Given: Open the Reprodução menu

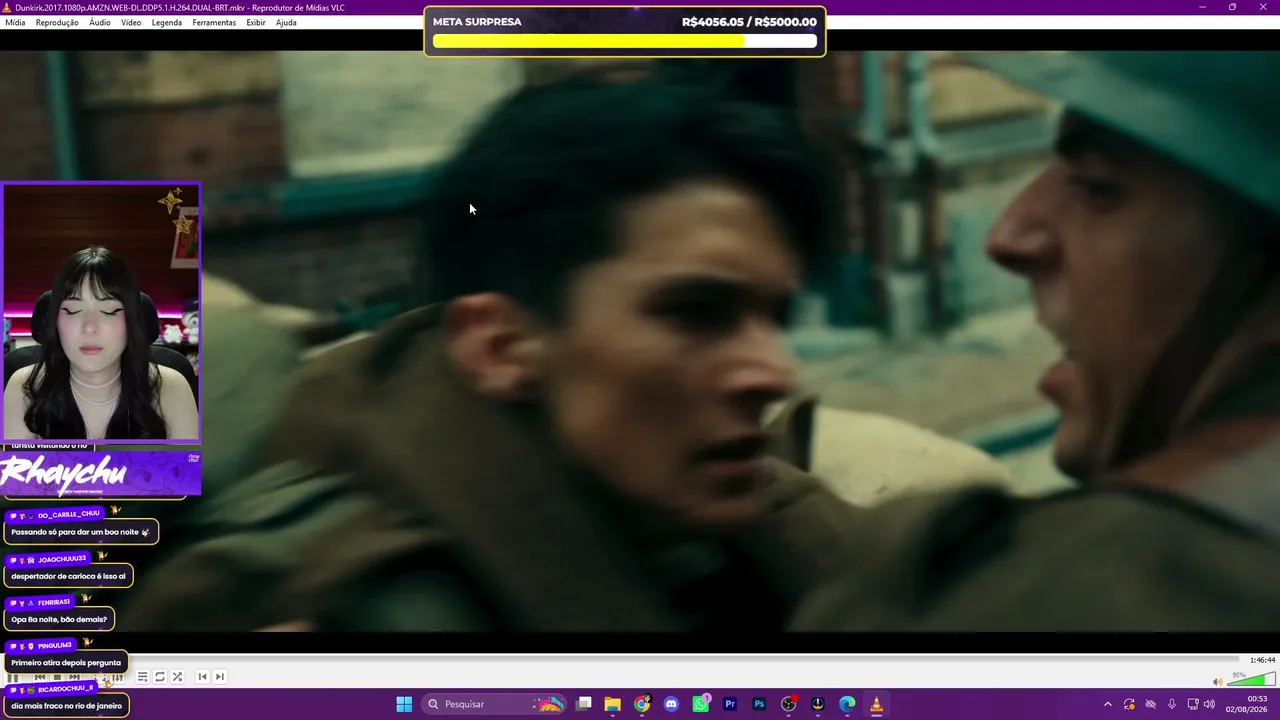Looking at the screenshot, I should [x=57, y=22].
